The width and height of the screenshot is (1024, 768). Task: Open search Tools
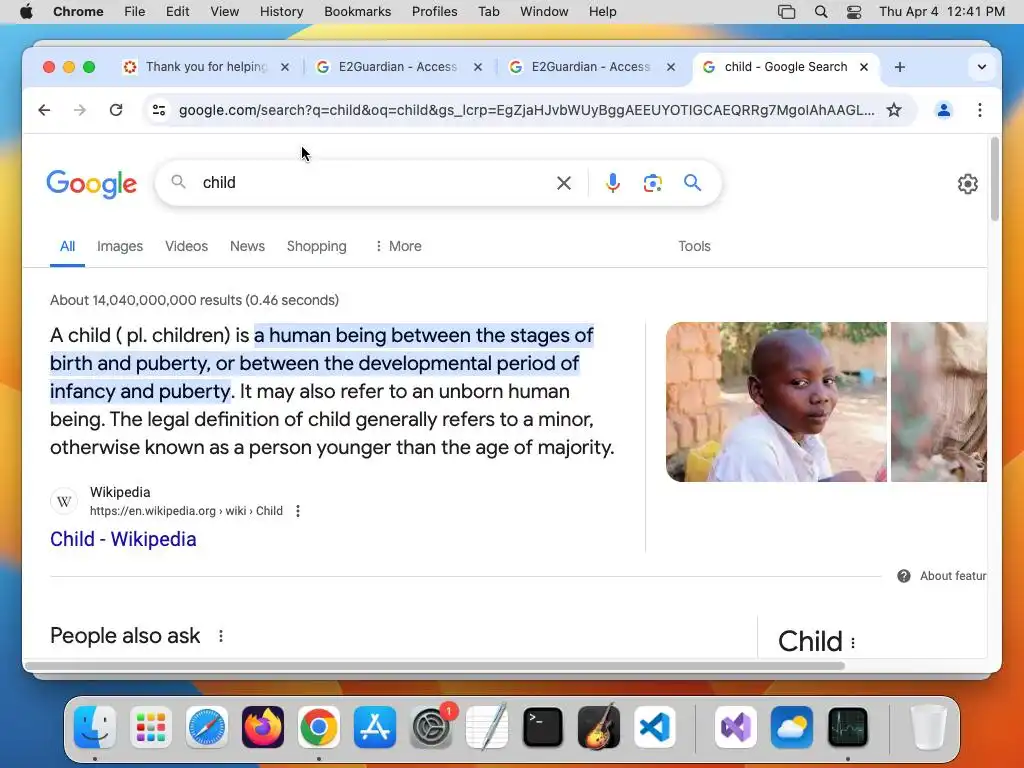[694, 246]
